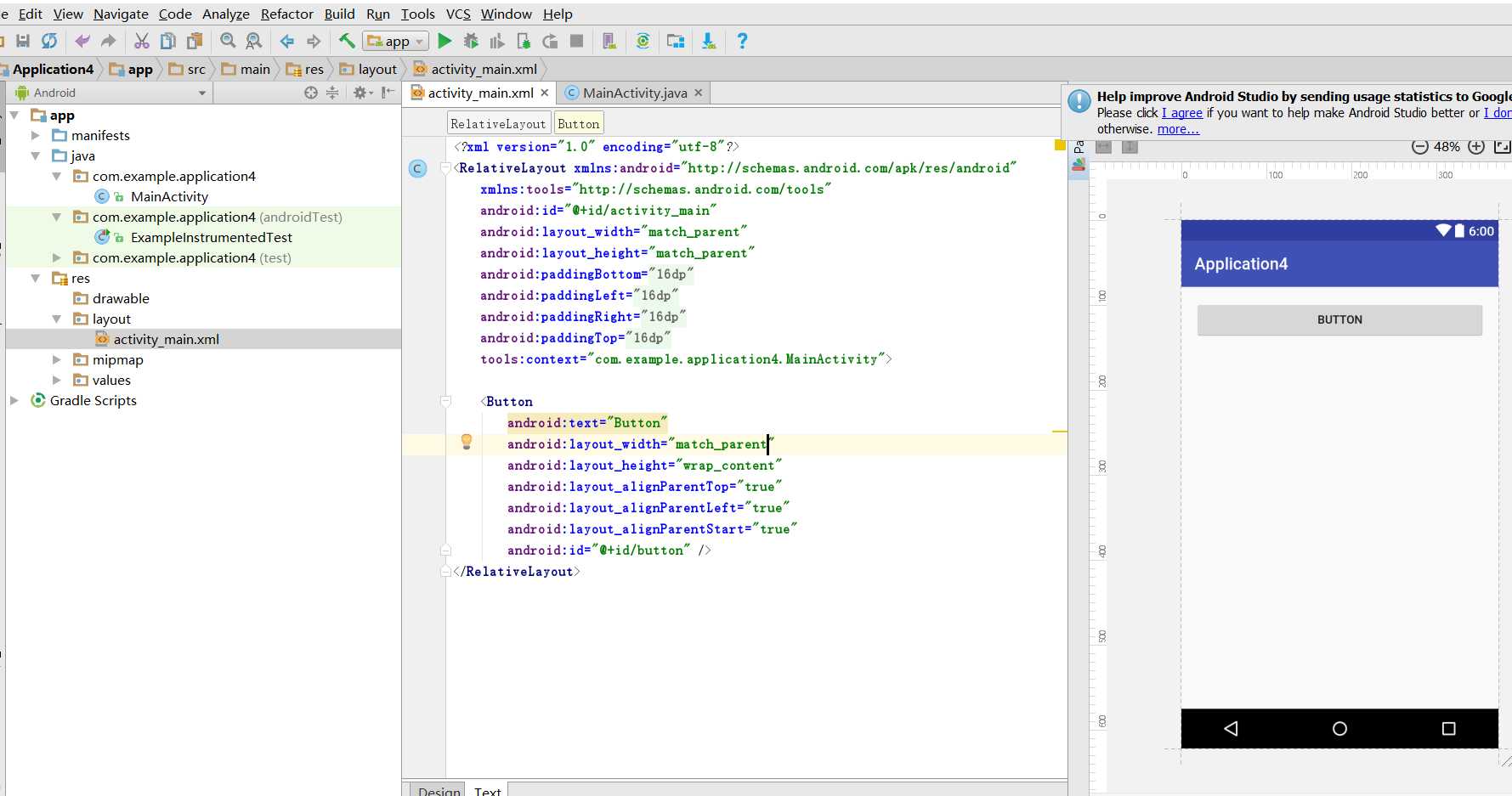
Task: Open the Project Structure icon
Action: [x=676, y=41]
